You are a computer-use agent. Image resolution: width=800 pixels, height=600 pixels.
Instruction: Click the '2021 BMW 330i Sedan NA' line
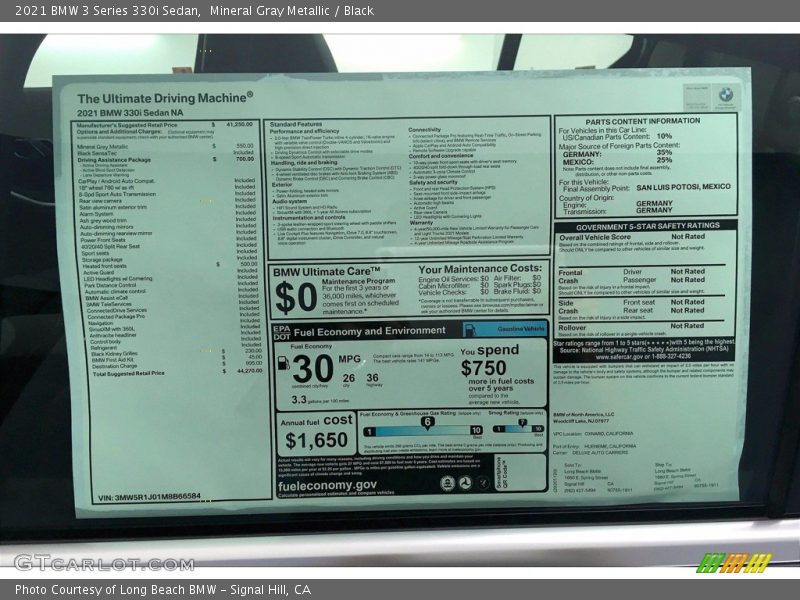click(130, 113)
